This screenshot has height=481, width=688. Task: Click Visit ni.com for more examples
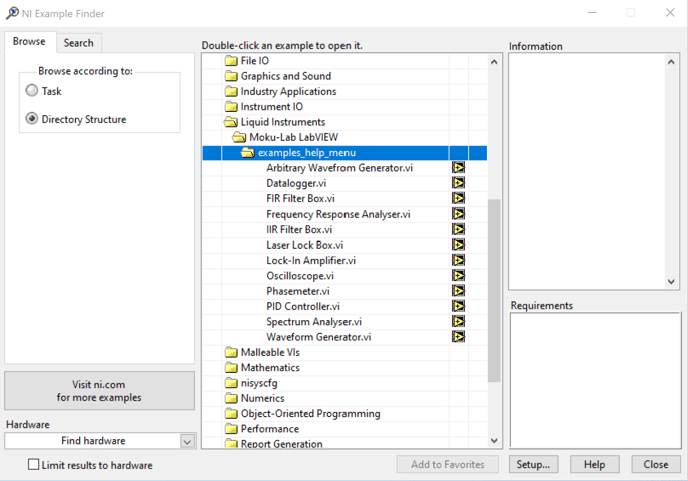pyautogui.click(x=100, y=391)
